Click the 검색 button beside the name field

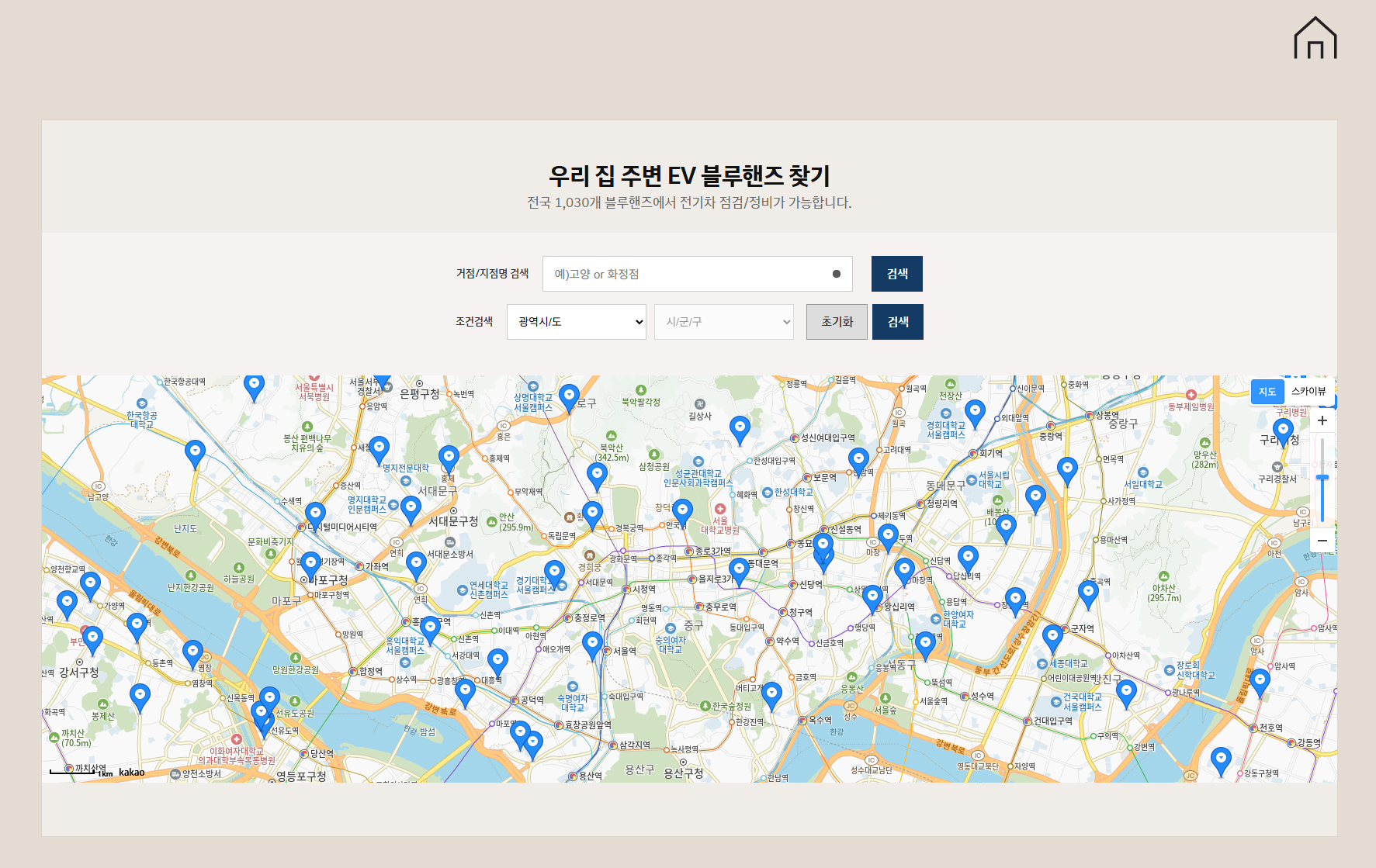pos(897,274)
